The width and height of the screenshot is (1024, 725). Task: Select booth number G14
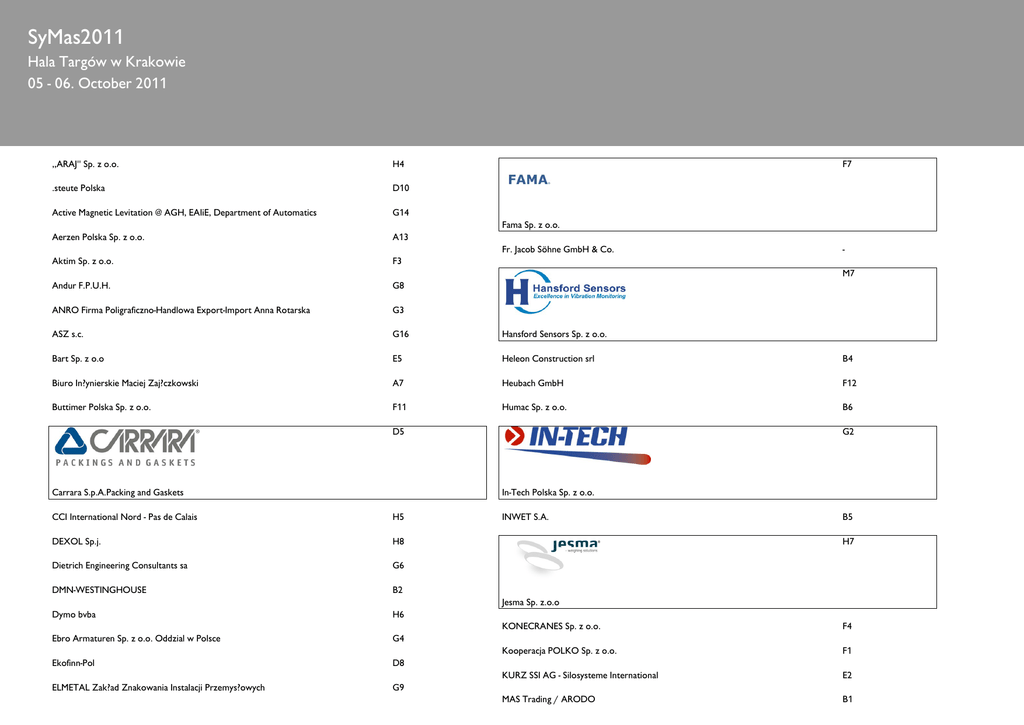pyautogui.click(x=400, y=212)
